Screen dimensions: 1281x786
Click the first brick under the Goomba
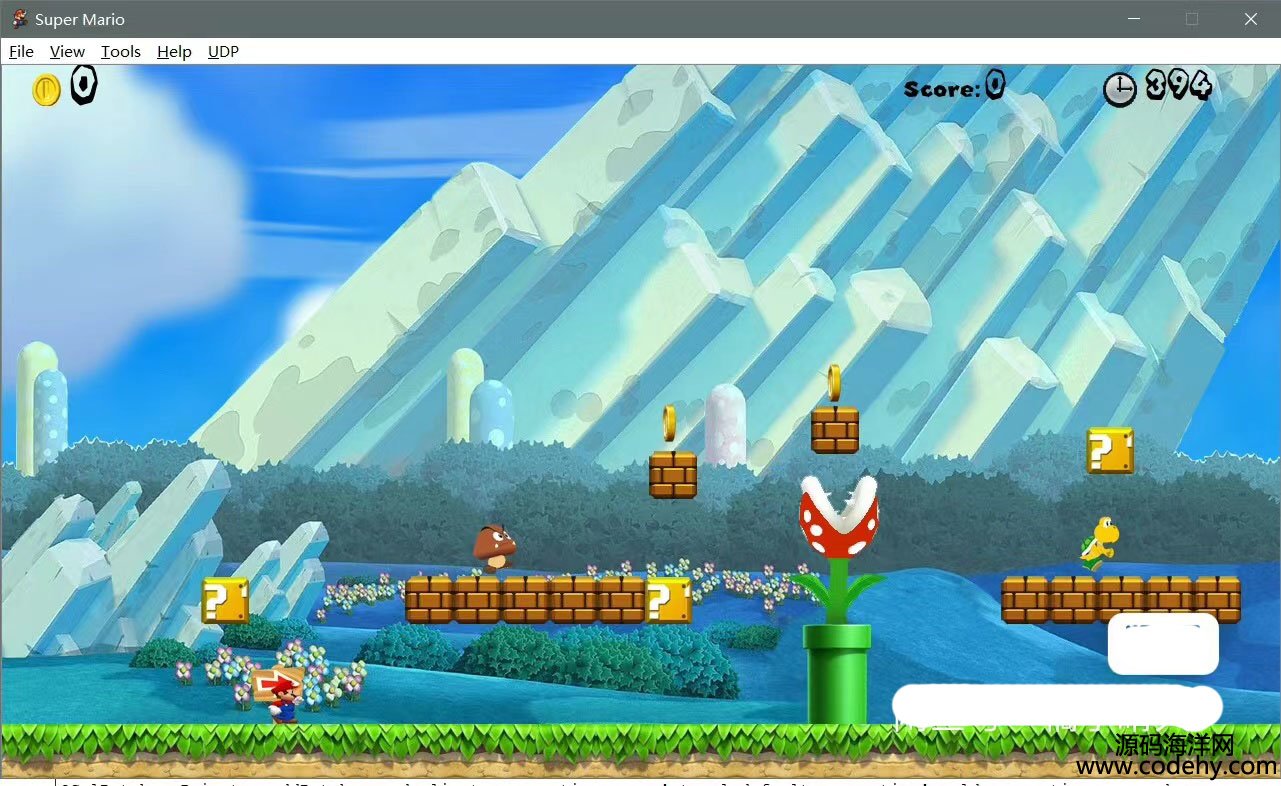429,600
